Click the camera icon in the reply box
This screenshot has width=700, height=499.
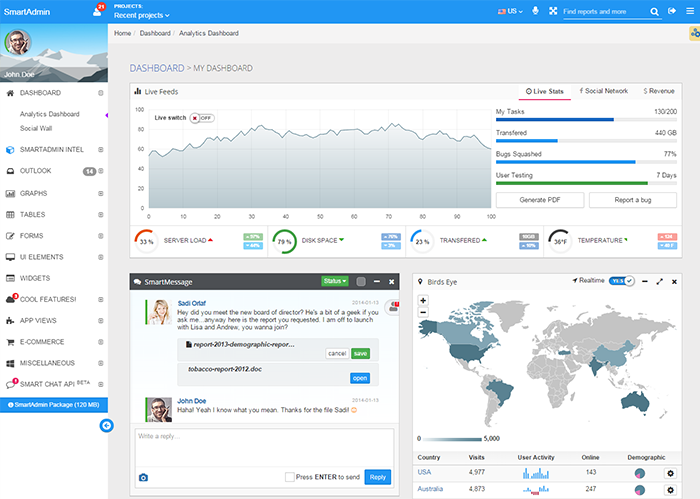(x=143, y=477)
